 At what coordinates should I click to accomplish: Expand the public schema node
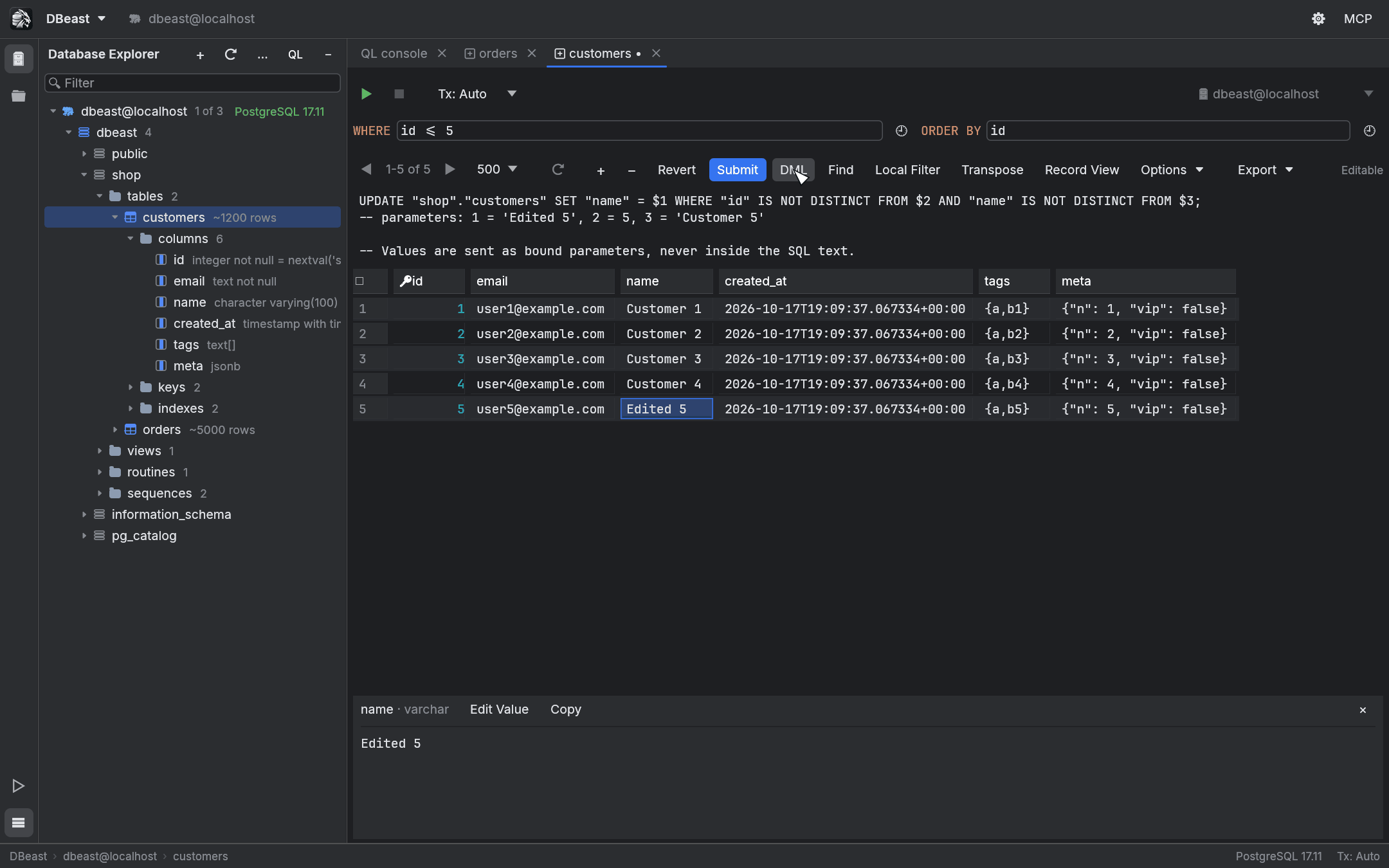tap(84, 154)
